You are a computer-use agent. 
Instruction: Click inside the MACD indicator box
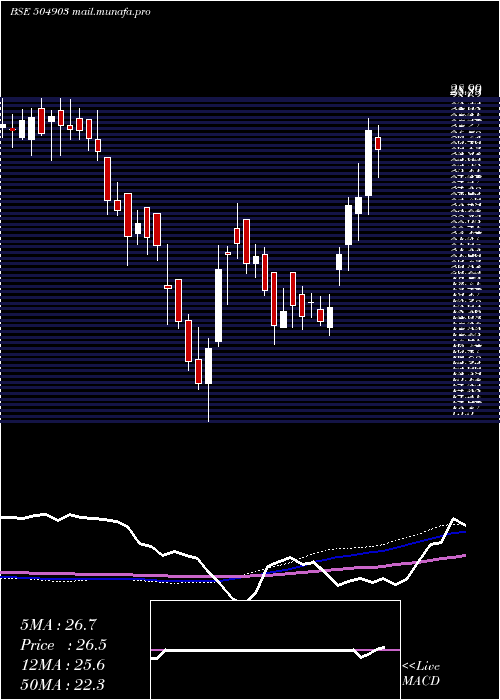click(x=275, y=650)
